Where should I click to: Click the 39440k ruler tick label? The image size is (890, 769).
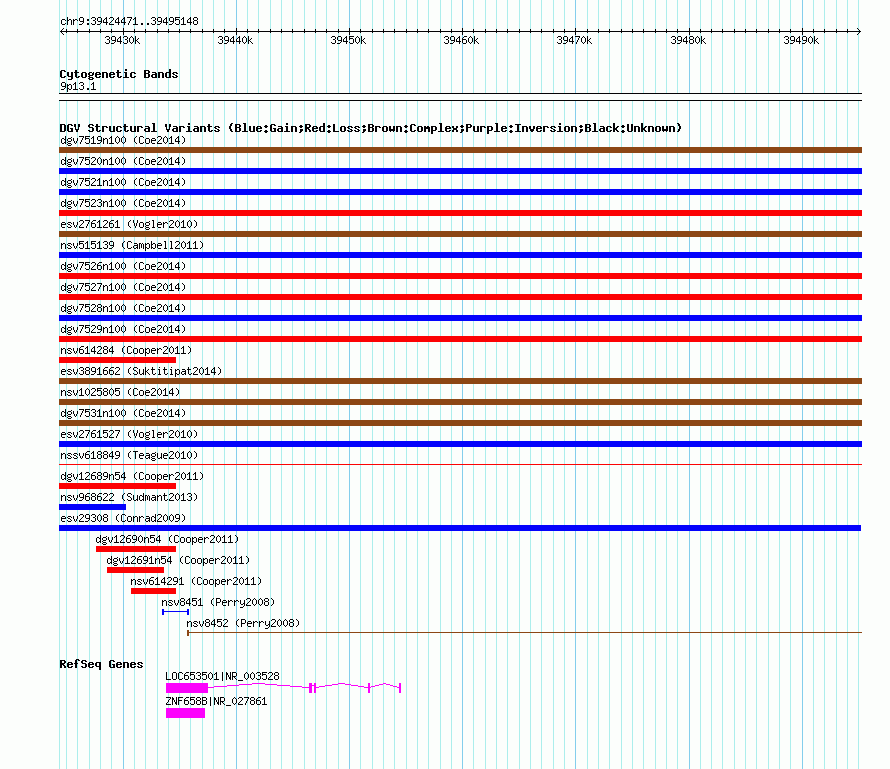235,40
